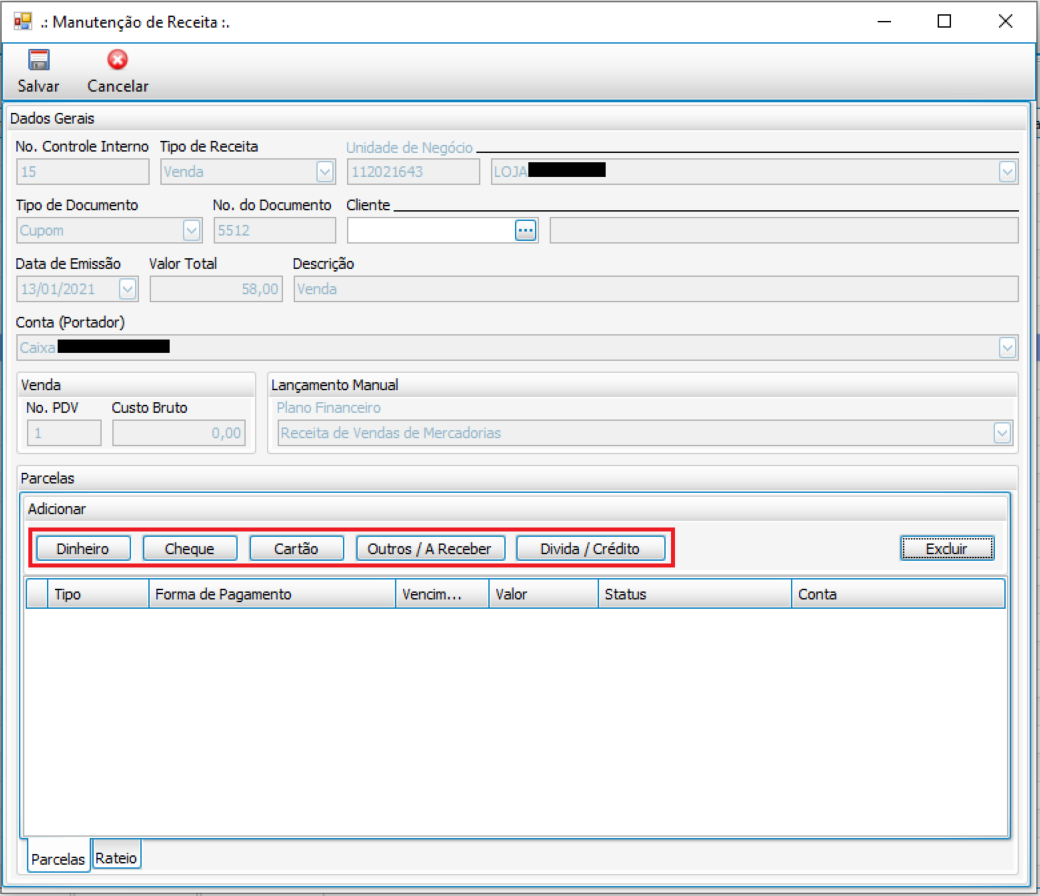Click the Salvar save icon
The image size is (1040, 896).
tap(38, 60)
